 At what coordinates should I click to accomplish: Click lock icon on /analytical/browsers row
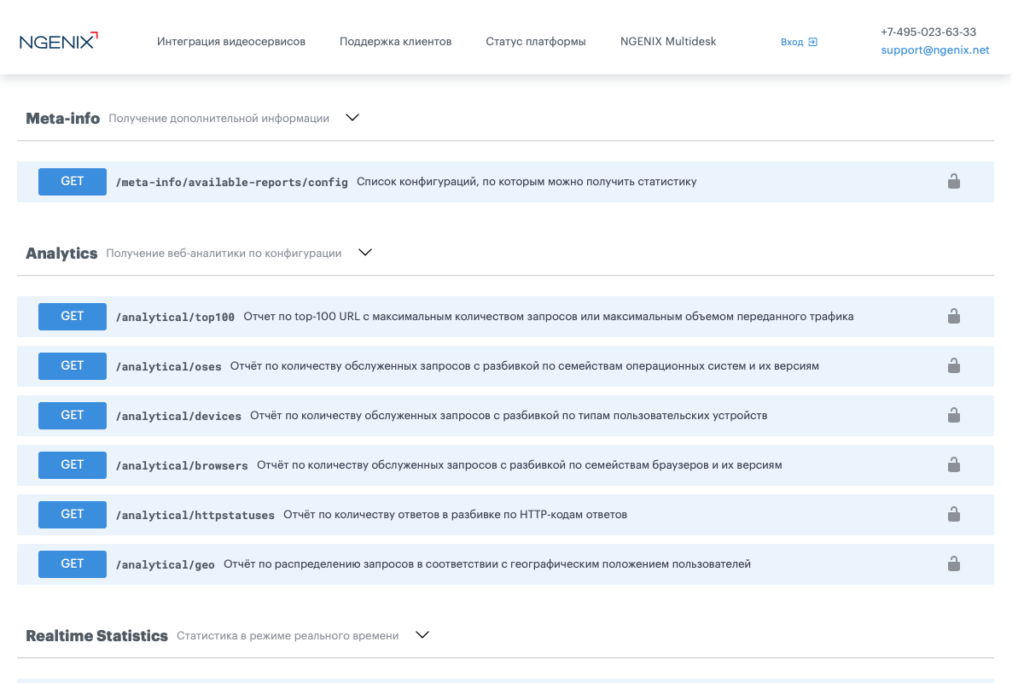tap(954, 464)
